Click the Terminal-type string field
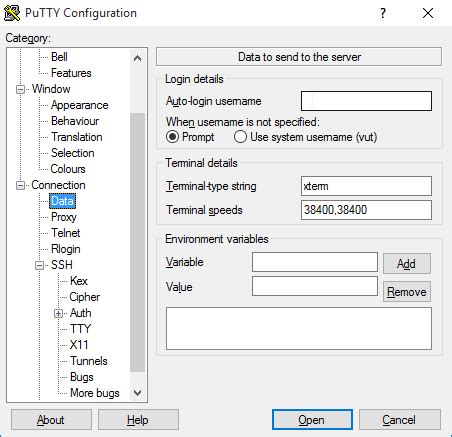Screen dimensions: 452x437 pos(366,186)
